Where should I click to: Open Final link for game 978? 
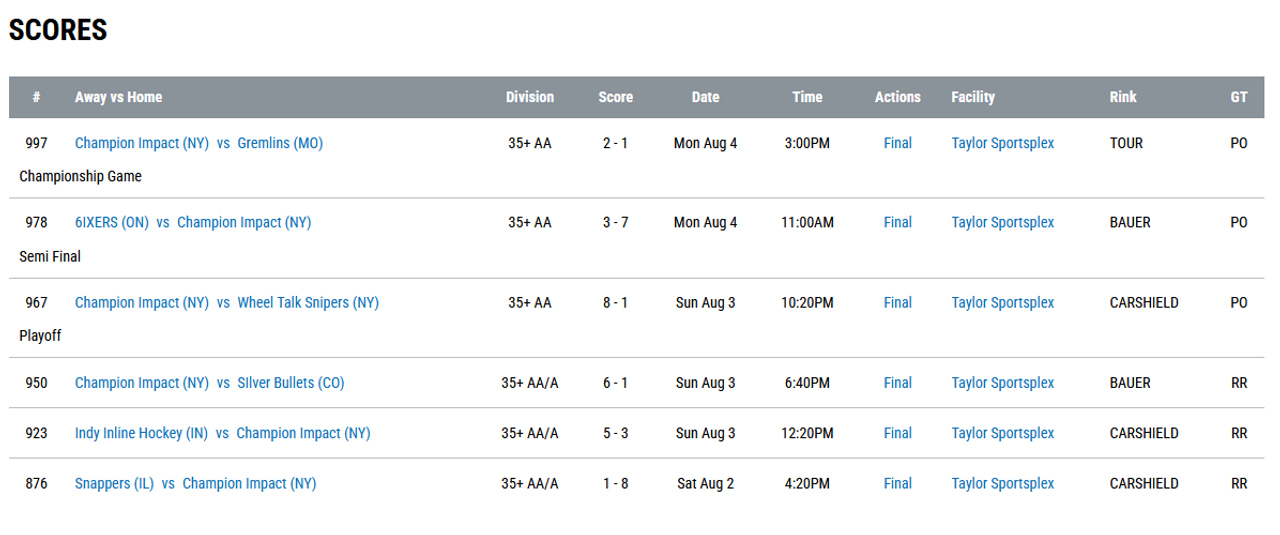click(x=898, y=222)
